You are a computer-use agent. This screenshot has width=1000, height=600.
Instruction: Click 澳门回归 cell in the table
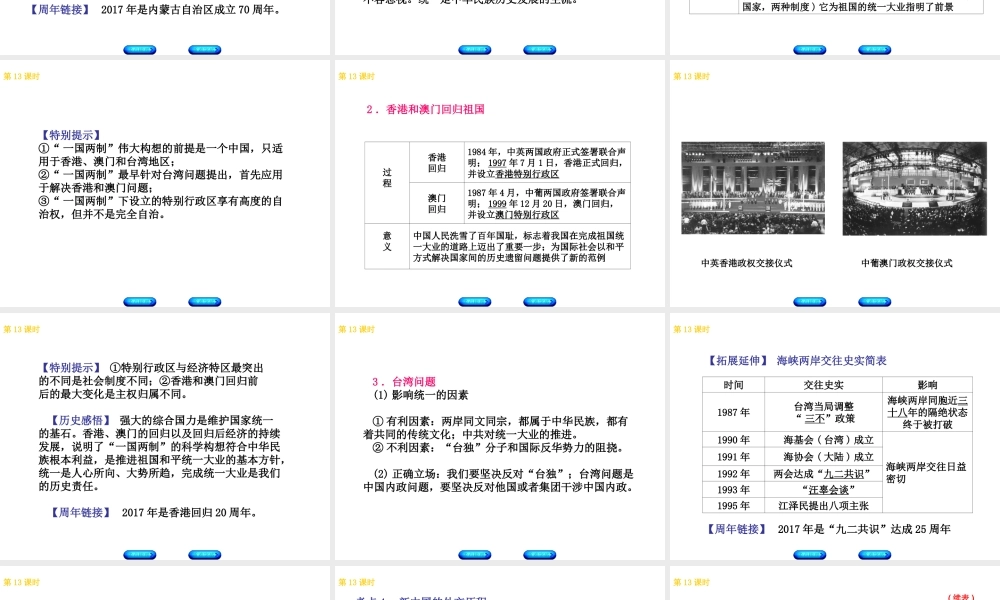click(437, 203)
